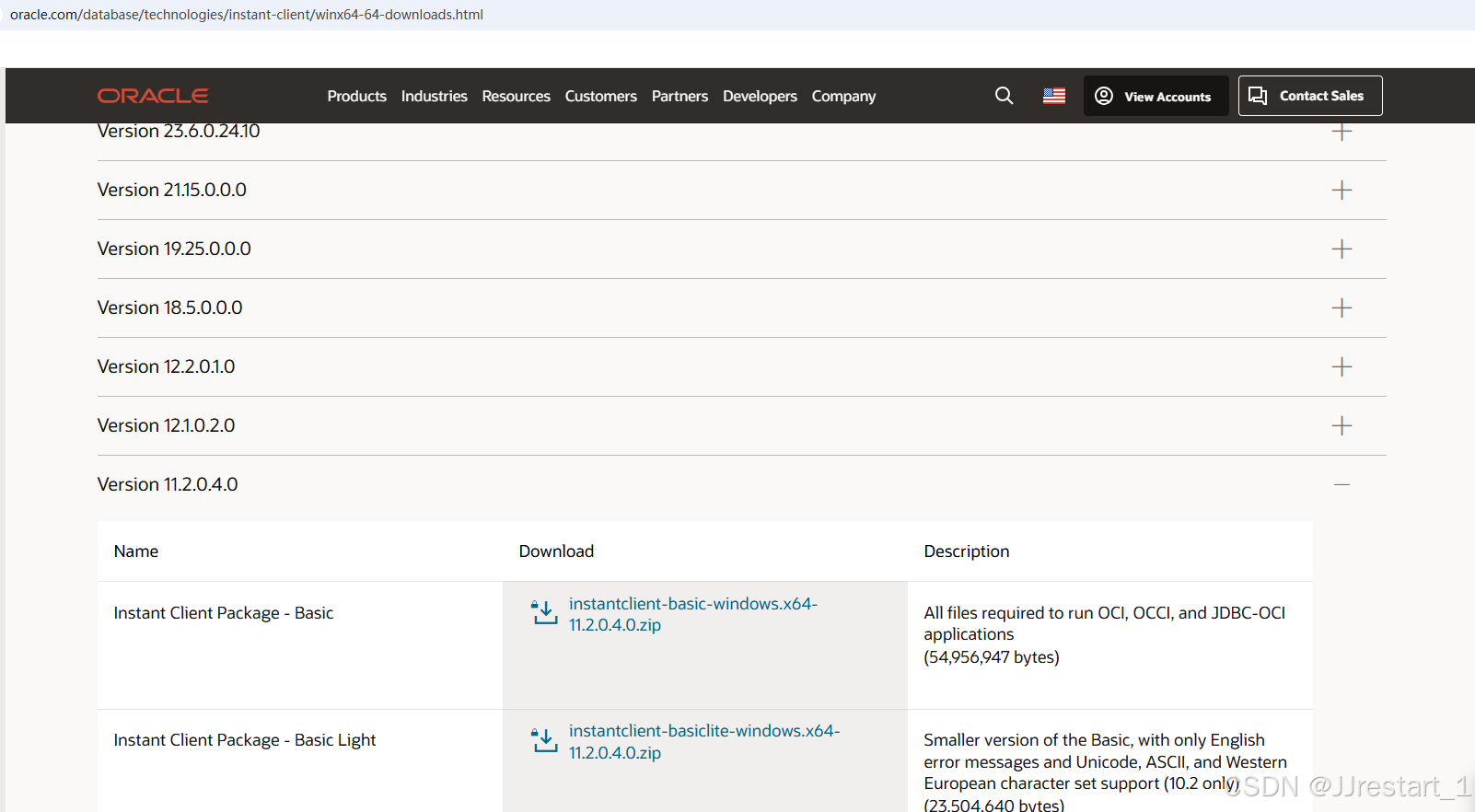1475x812 pixels.
Task: Click the '(54,956,947 bytes)' size text
Action: pos(992,657)
